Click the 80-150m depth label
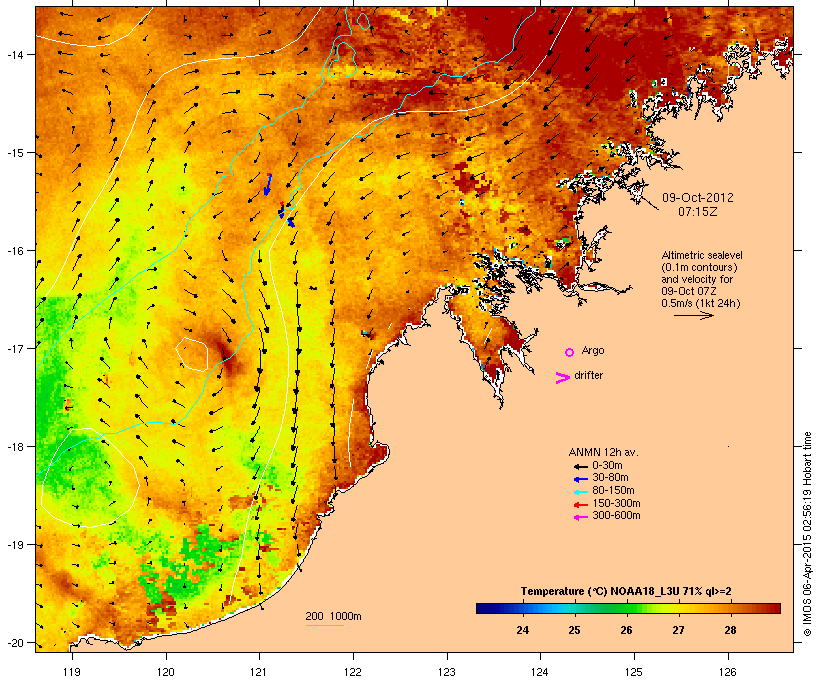The width and height of the screenshot is (820, 680). [x=613, y=490]
